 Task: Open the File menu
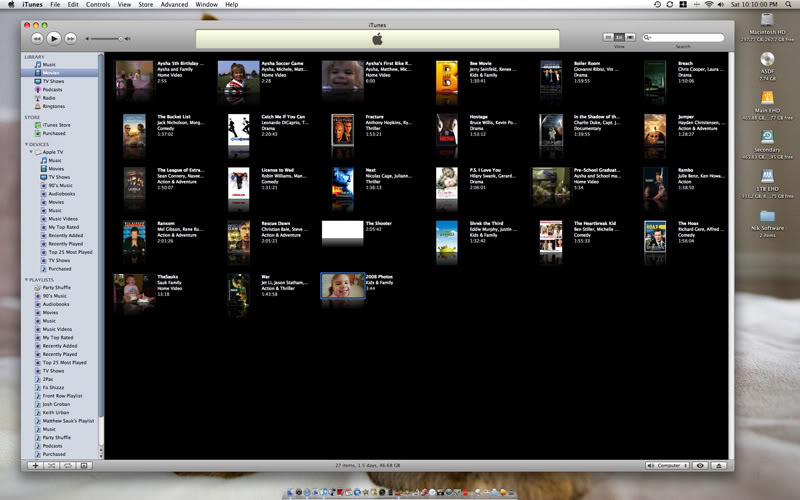55,5
